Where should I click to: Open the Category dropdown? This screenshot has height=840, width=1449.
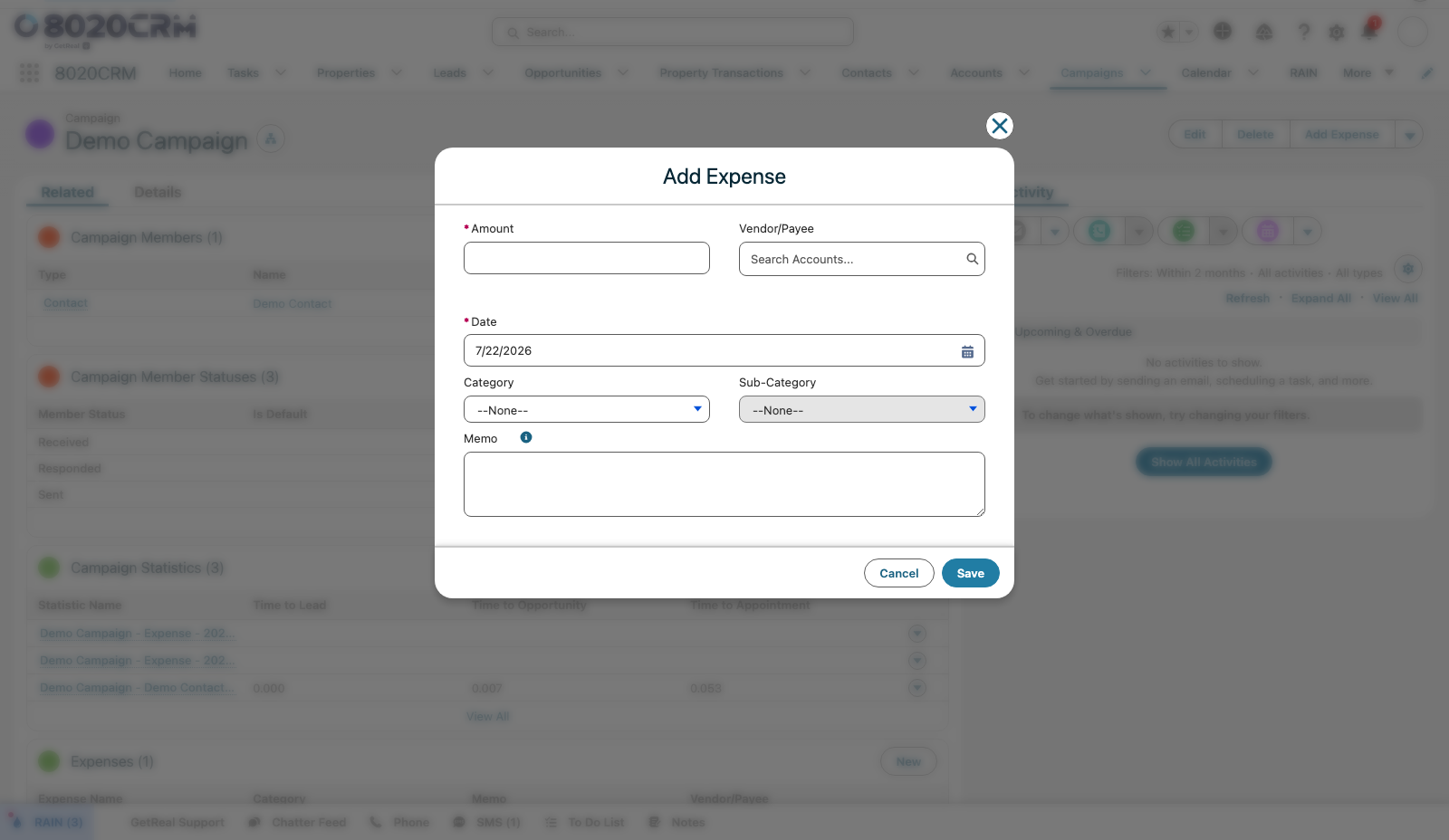(587, 410)
